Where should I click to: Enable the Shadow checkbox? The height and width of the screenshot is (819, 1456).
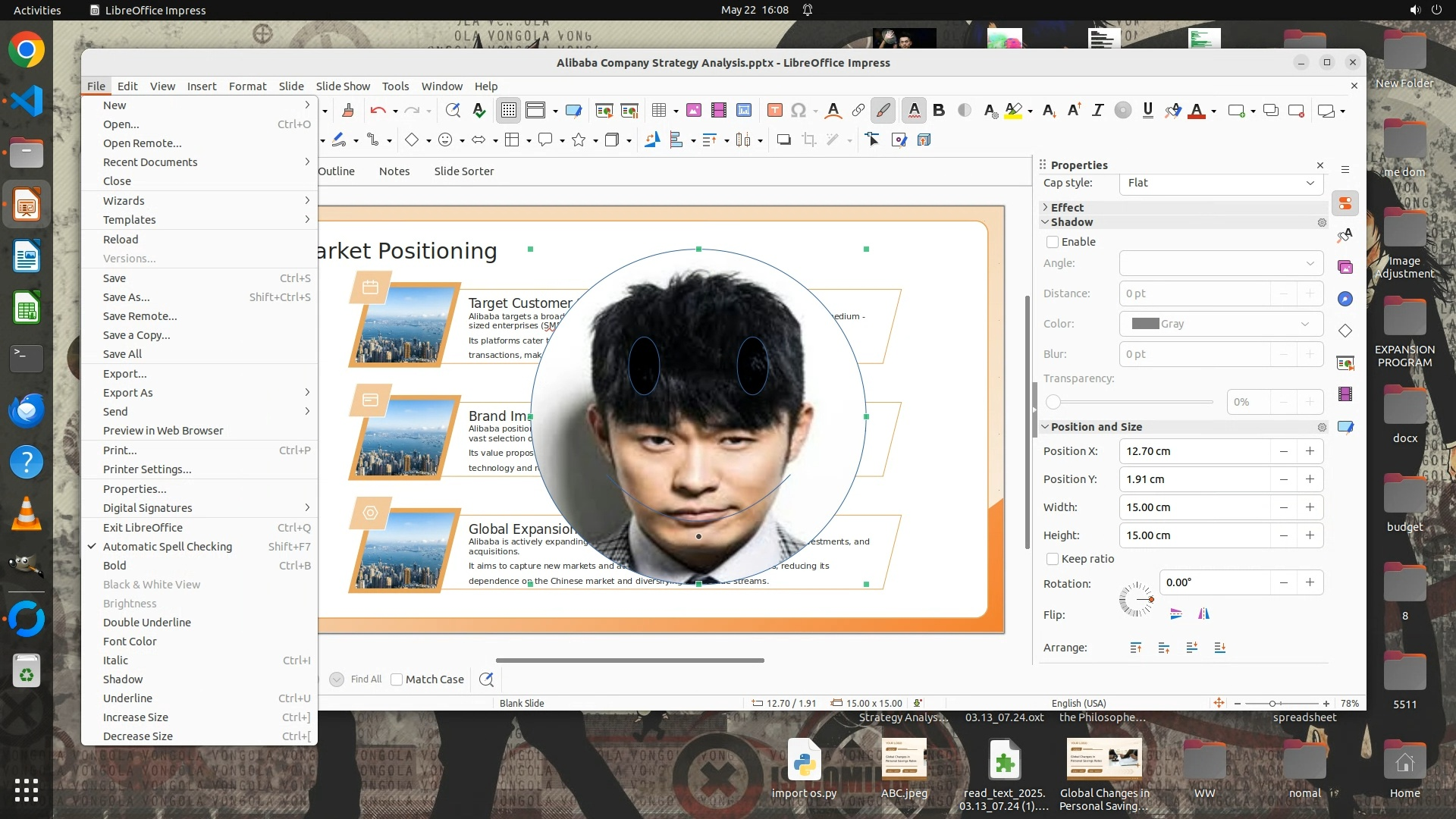tap(1053, 242)
